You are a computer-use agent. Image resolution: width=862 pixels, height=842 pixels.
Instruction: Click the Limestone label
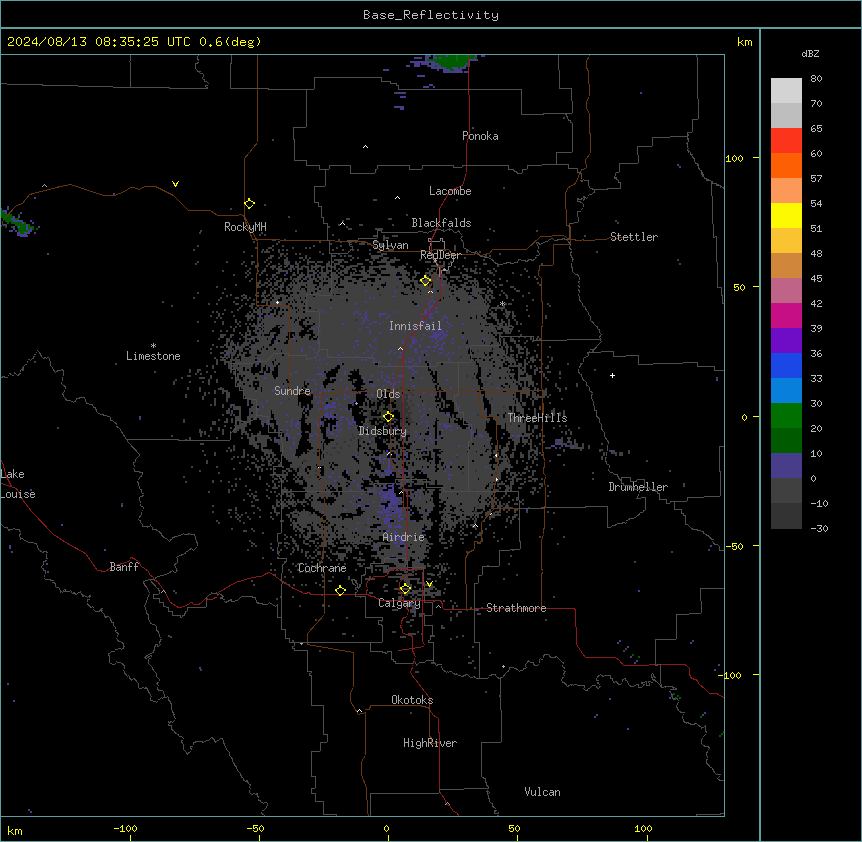point(153,356)
